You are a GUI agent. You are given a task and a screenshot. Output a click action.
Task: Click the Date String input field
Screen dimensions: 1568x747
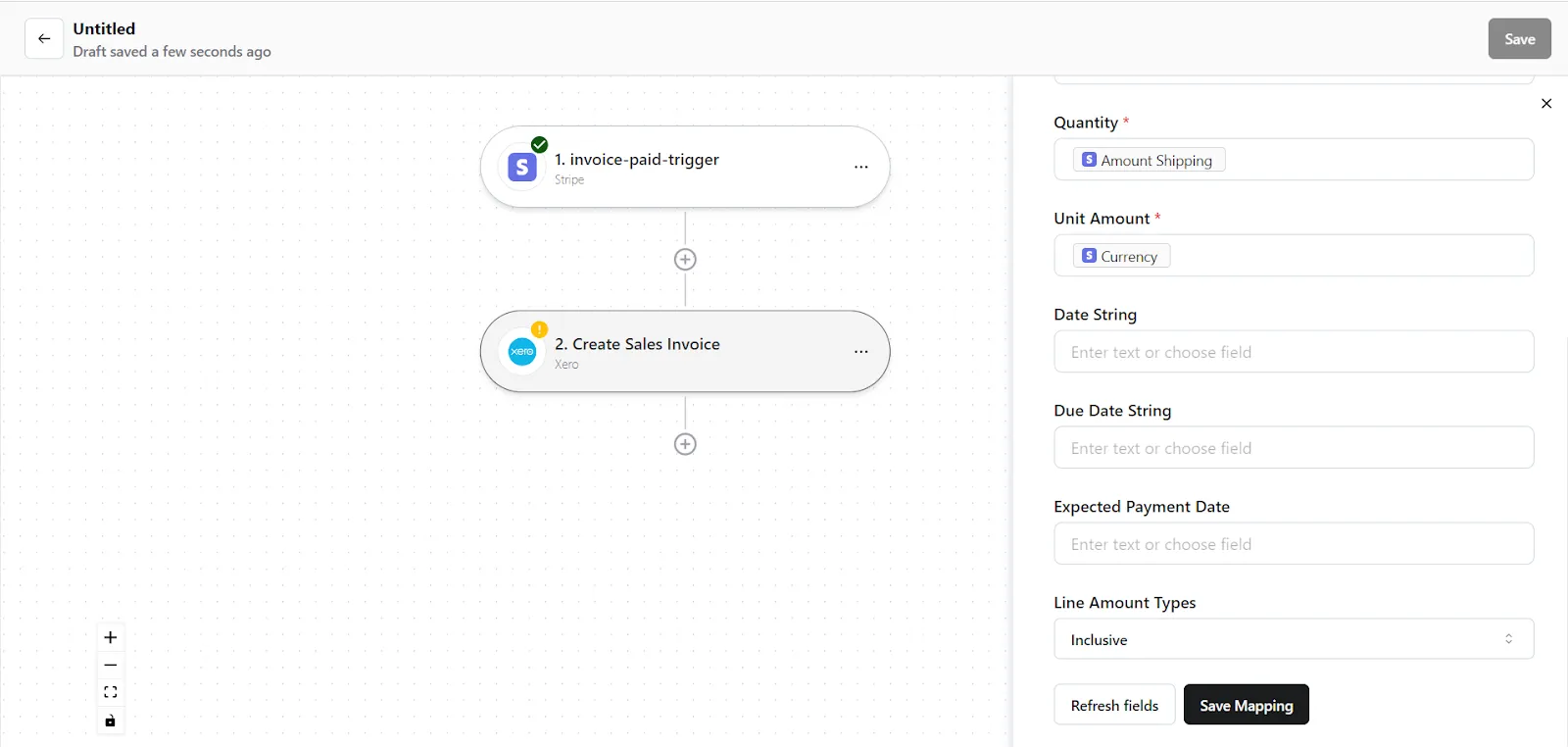(1294, 352)
